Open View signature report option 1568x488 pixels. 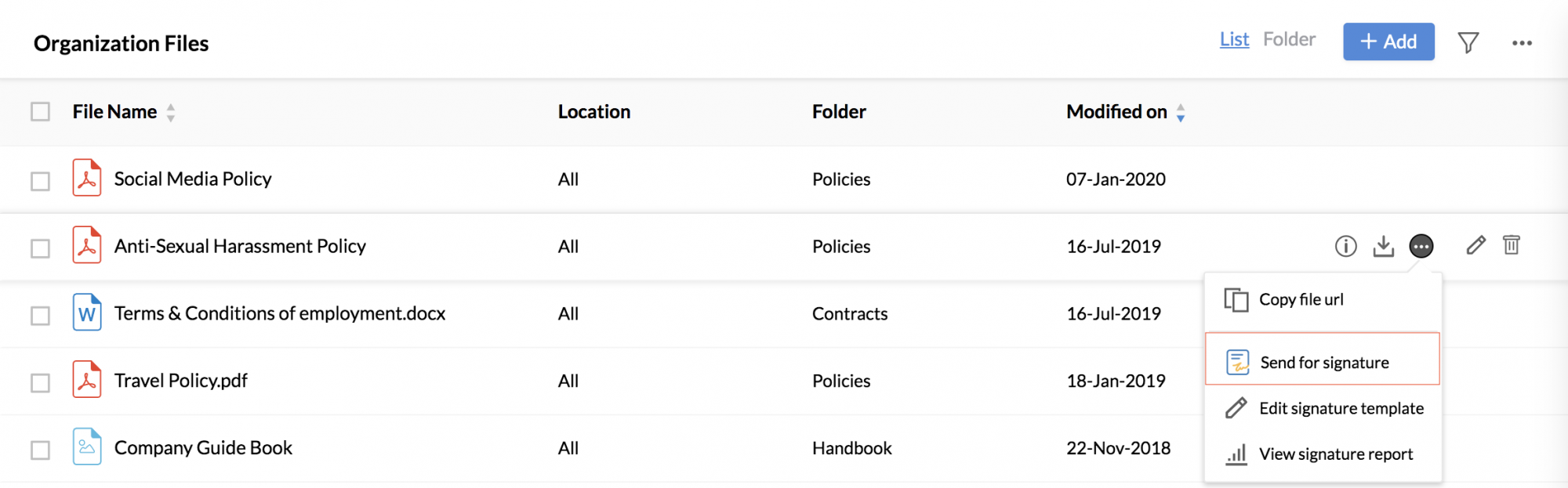(1323, 454)
